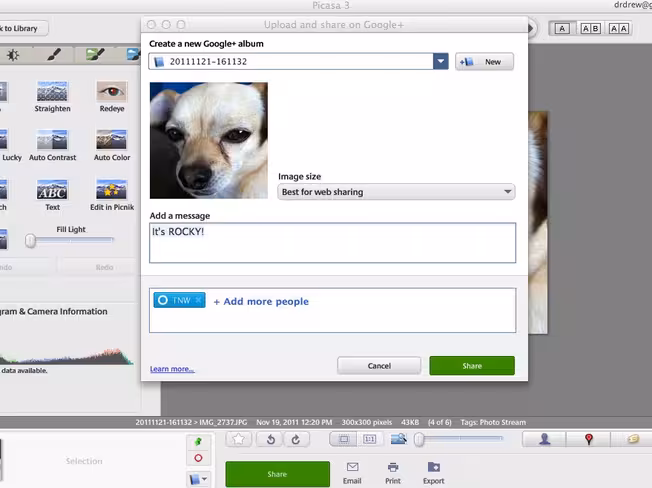Screen dimensions: 652x488
Task: Adjust the Fill Light slider
Action: coord(30,240)
